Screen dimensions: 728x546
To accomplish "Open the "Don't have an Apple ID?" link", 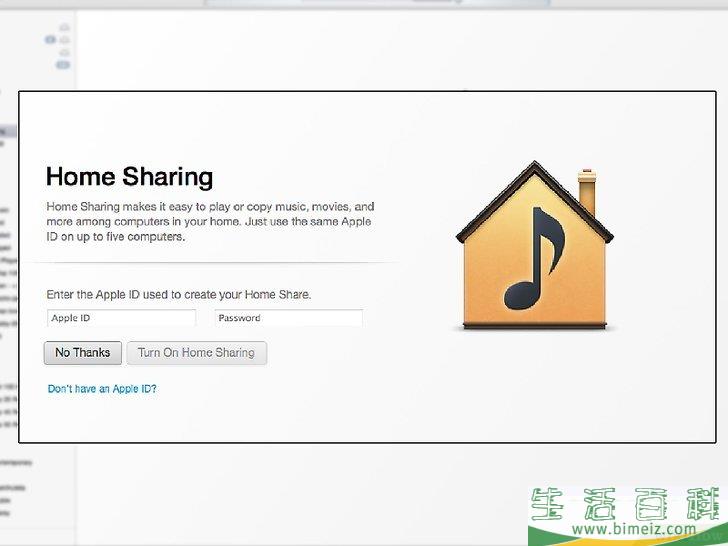I will point(102,389).
